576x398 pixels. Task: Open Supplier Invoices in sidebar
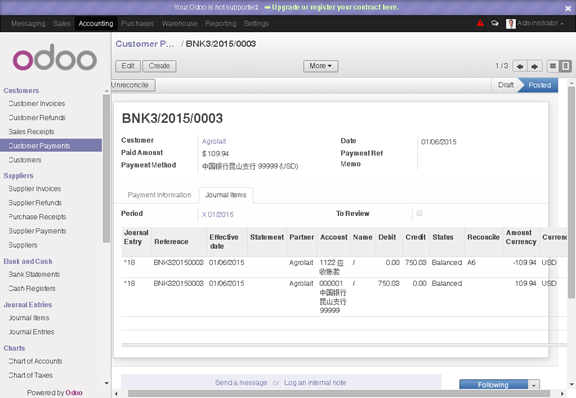click(x=35, y=189)
